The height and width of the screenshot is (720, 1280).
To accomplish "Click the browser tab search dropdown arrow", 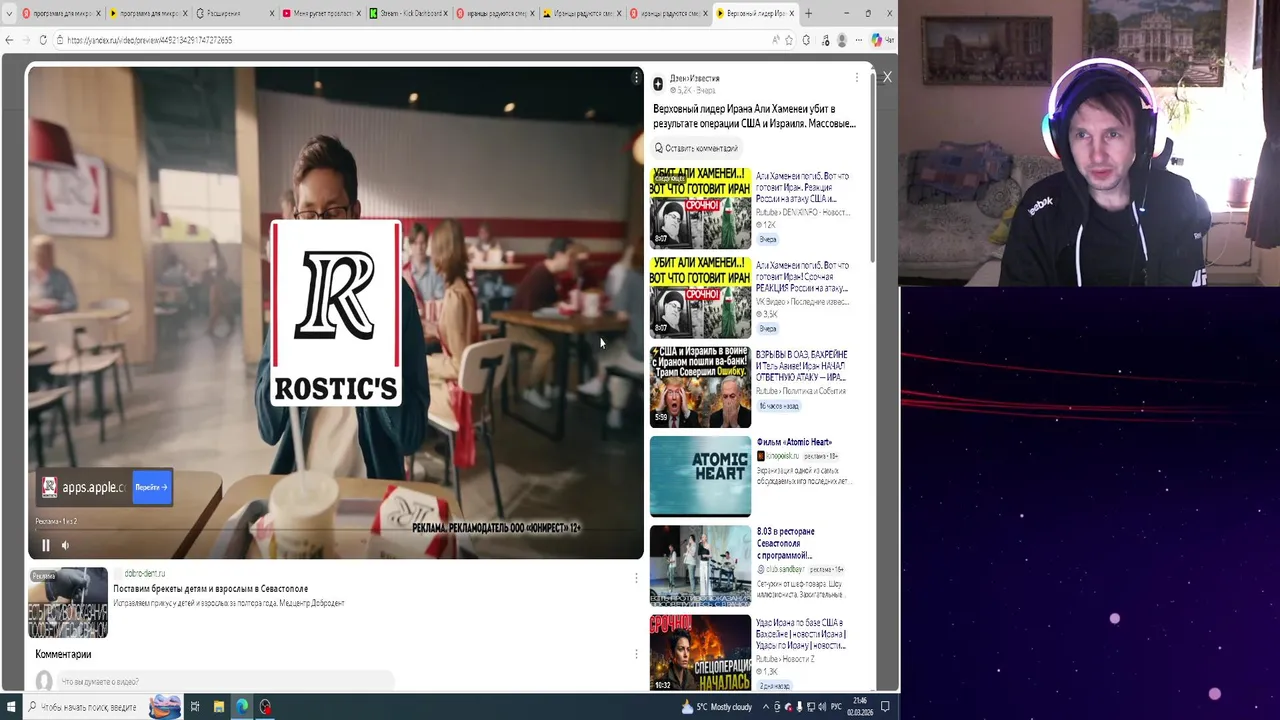I will (x=9, y=14).
